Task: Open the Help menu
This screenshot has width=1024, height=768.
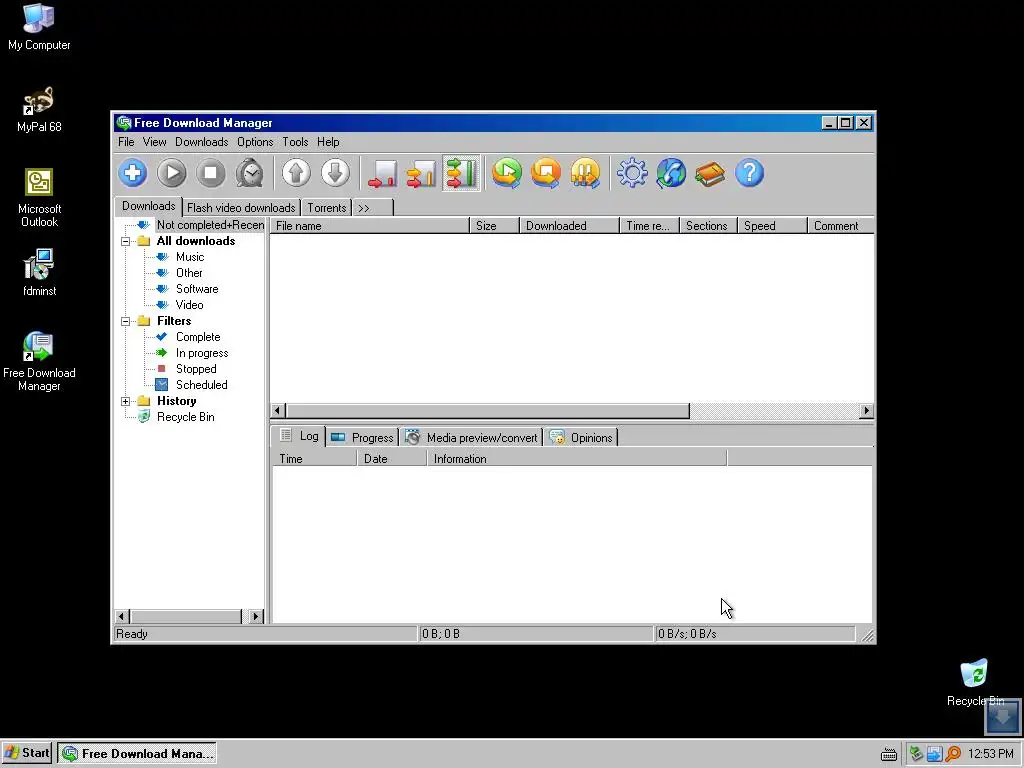Action: click(x=328, y=142)
